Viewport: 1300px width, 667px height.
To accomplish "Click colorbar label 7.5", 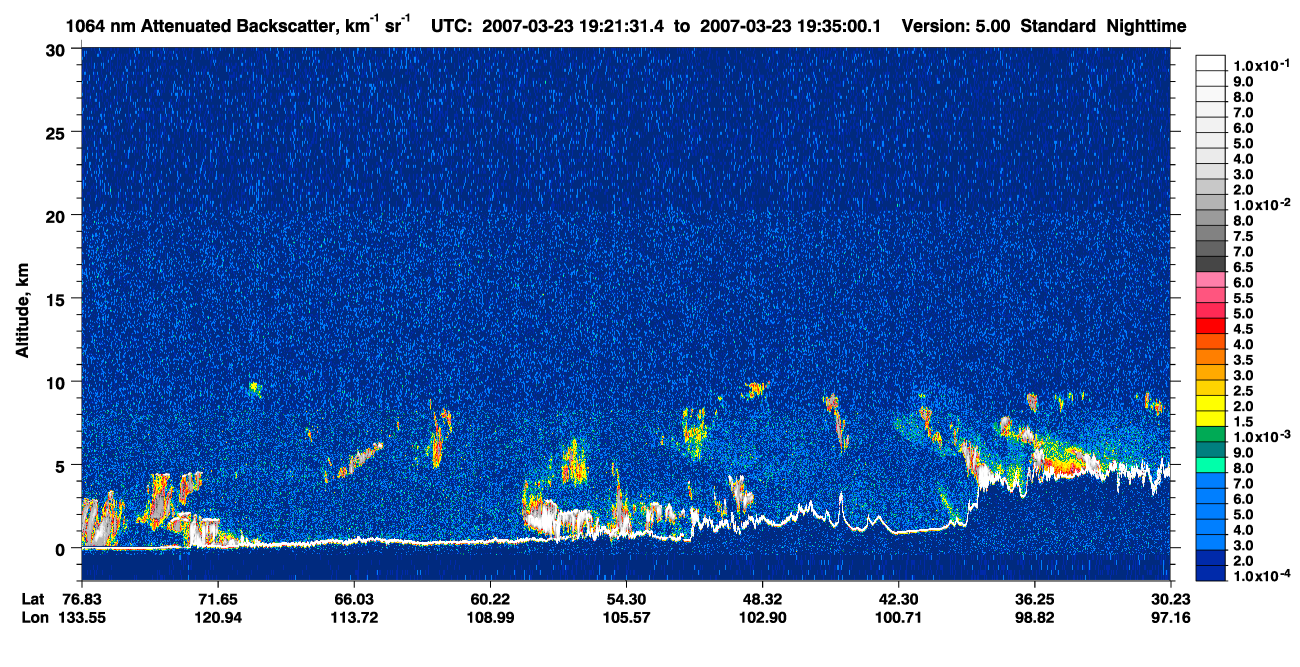I will click(x=1243, y=236).
